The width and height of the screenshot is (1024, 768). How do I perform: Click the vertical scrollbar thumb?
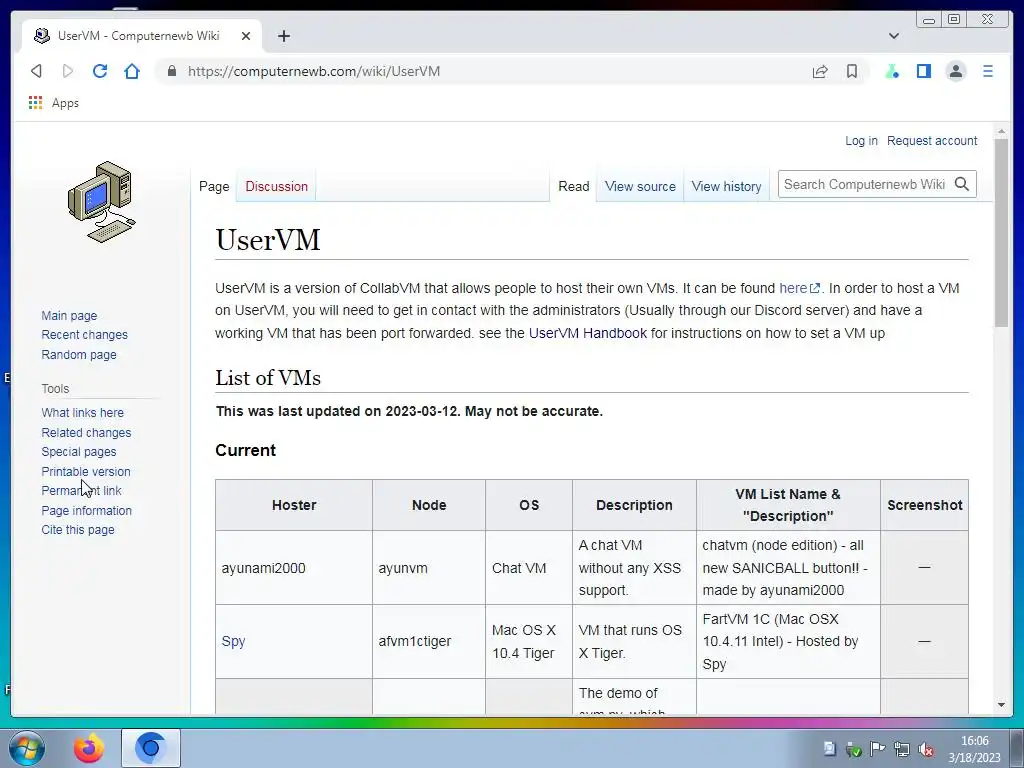point(1001,232)
